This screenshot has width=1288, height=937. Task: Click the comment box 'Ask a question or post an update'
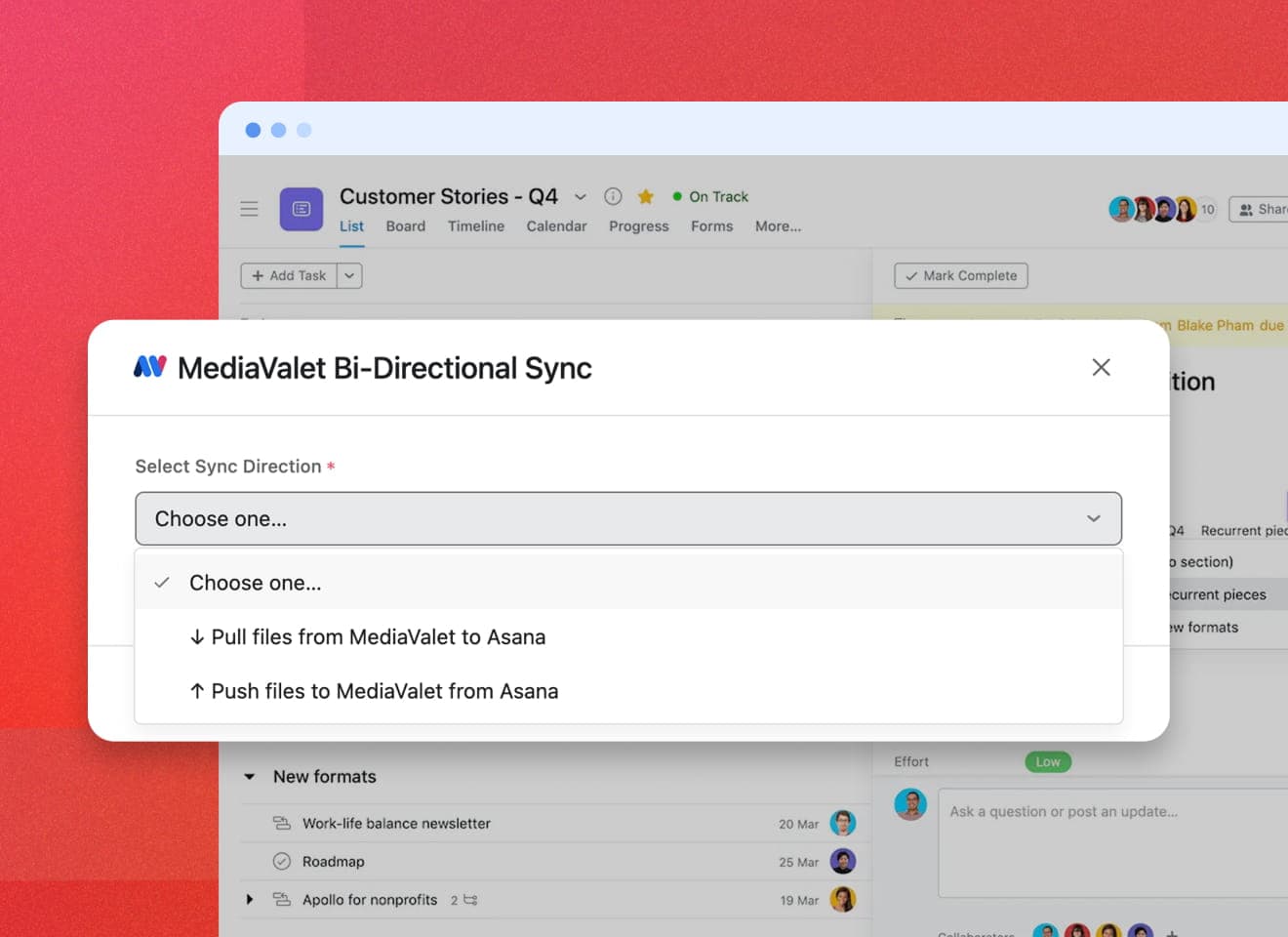[1112, 843]
